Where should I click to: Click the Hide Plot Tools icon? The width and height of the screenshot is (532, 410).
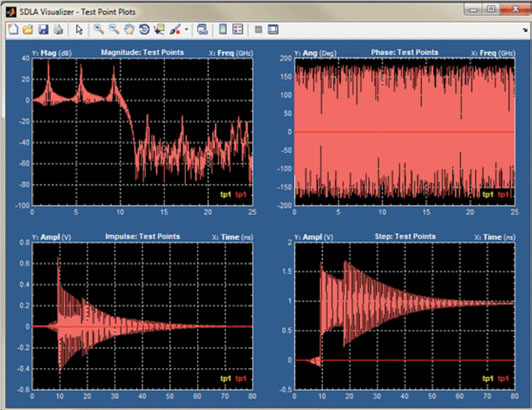[259, 30]
